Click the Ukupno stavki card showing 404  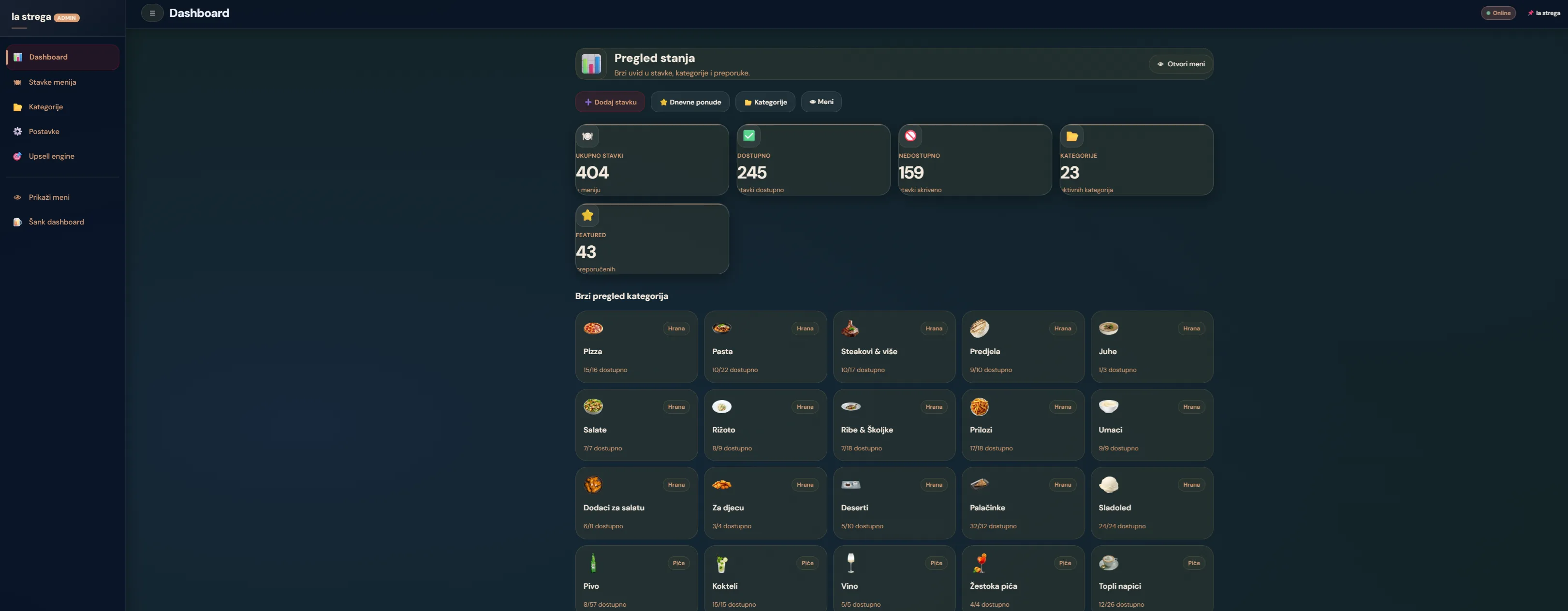(x=652, y=160)
